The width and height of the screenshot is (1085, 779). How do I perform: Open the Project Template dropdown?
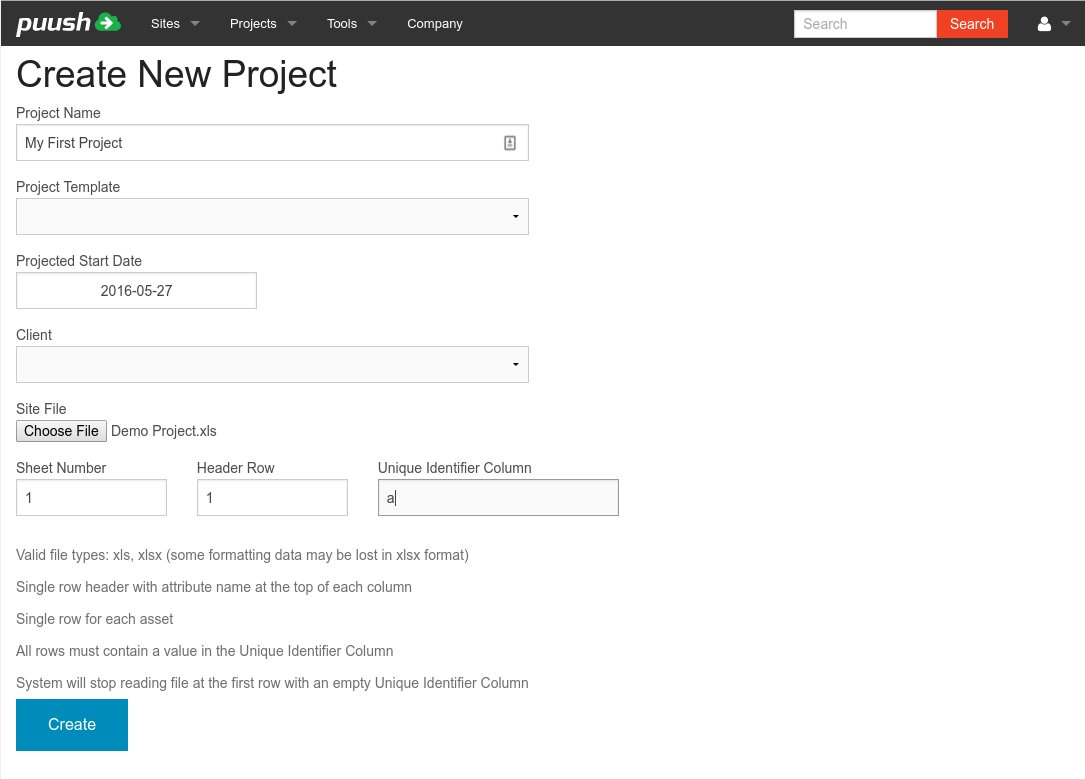[x=272, y=217]
